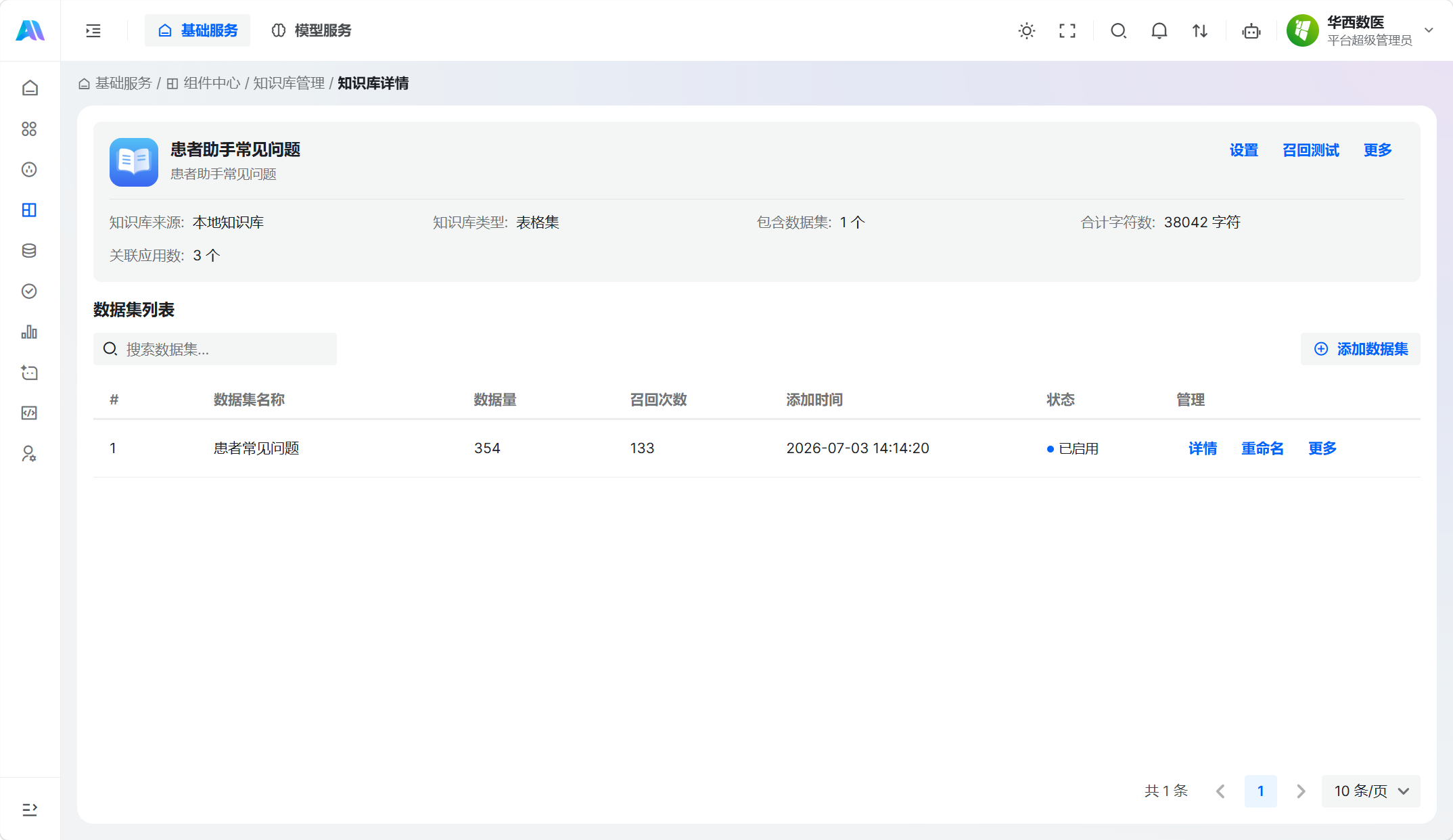Click 添加时间 column header
The image size is (1453, 840).
click(x=814, y=400)
